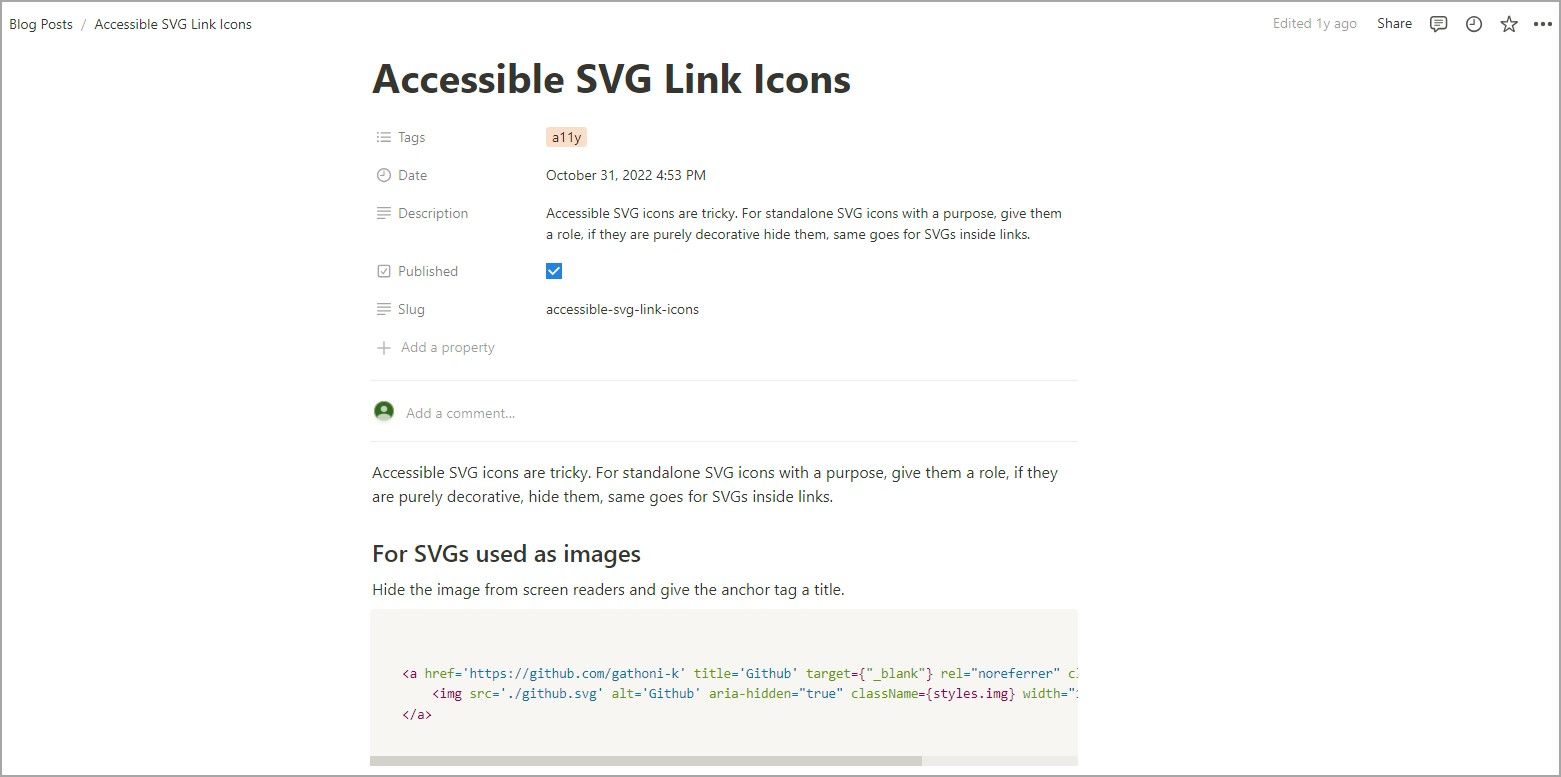The image size is (1561, 777).
Task: Click the Slug property text icon
Action: [384, 309]
